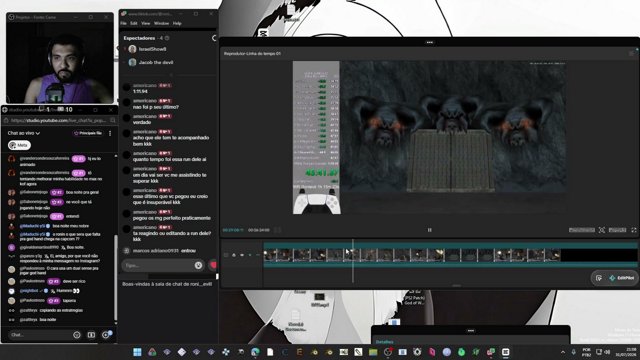Screen dimensions: 640x360
Task: Open the Edit menu in the chat app window
Action: 134,24
